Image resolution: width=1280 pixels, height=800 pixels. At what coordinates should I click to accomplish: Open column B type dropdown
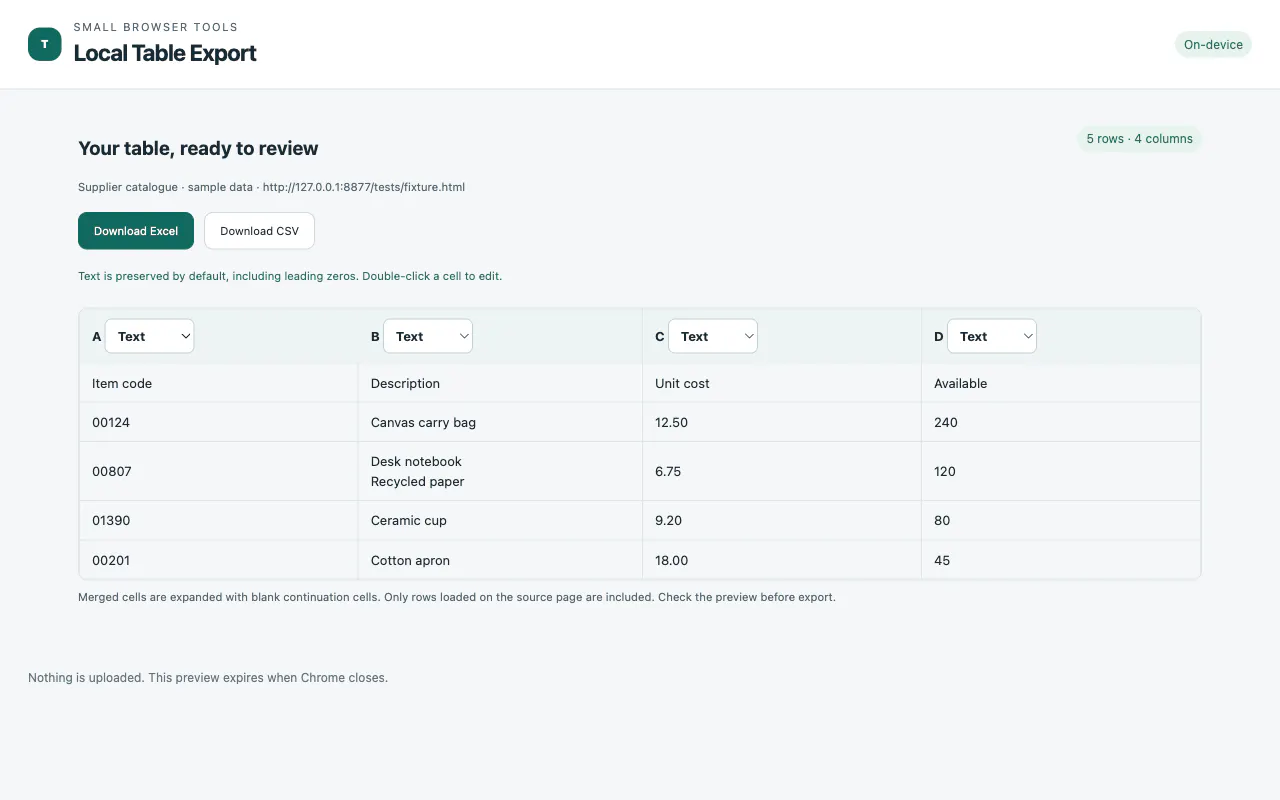click(x=428, y=336)
